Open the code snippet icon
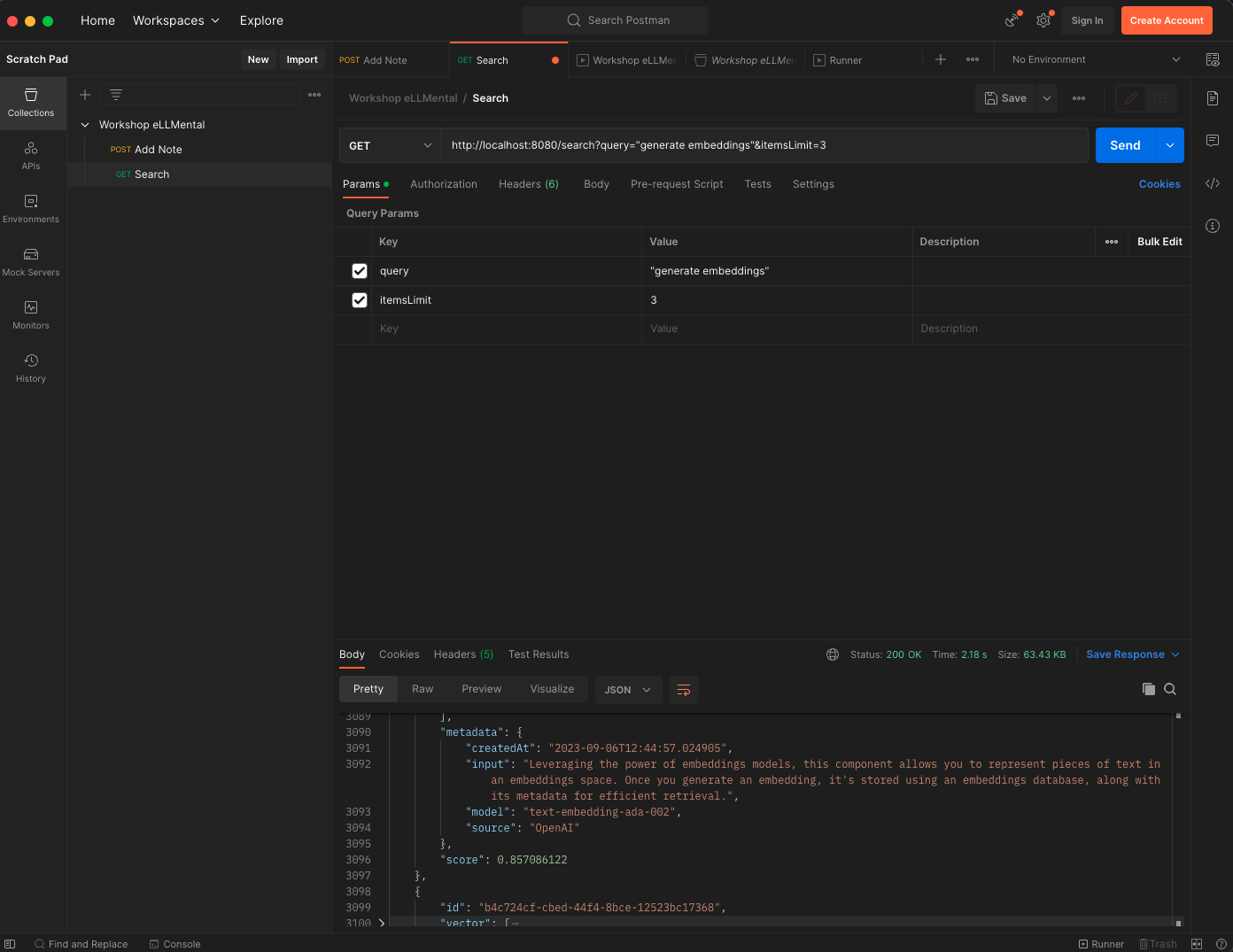This screenshot has height=952, width=1233. [x=1213, y=183]
